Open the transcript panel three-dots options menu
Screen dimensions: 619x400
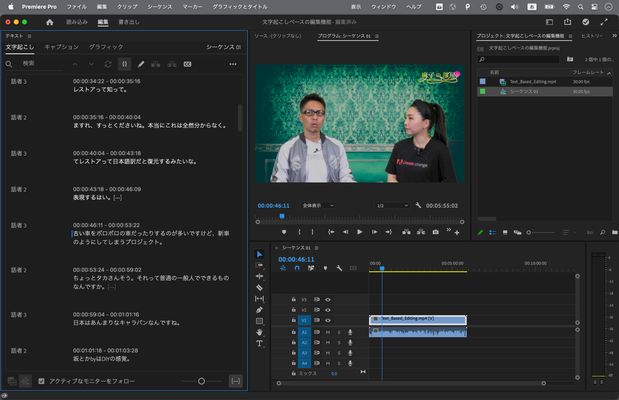(234, 63)
